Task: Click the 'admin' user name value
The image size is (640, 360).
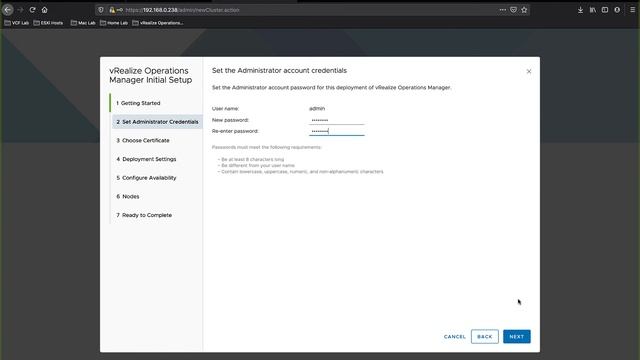Action: tap(317, 109)
